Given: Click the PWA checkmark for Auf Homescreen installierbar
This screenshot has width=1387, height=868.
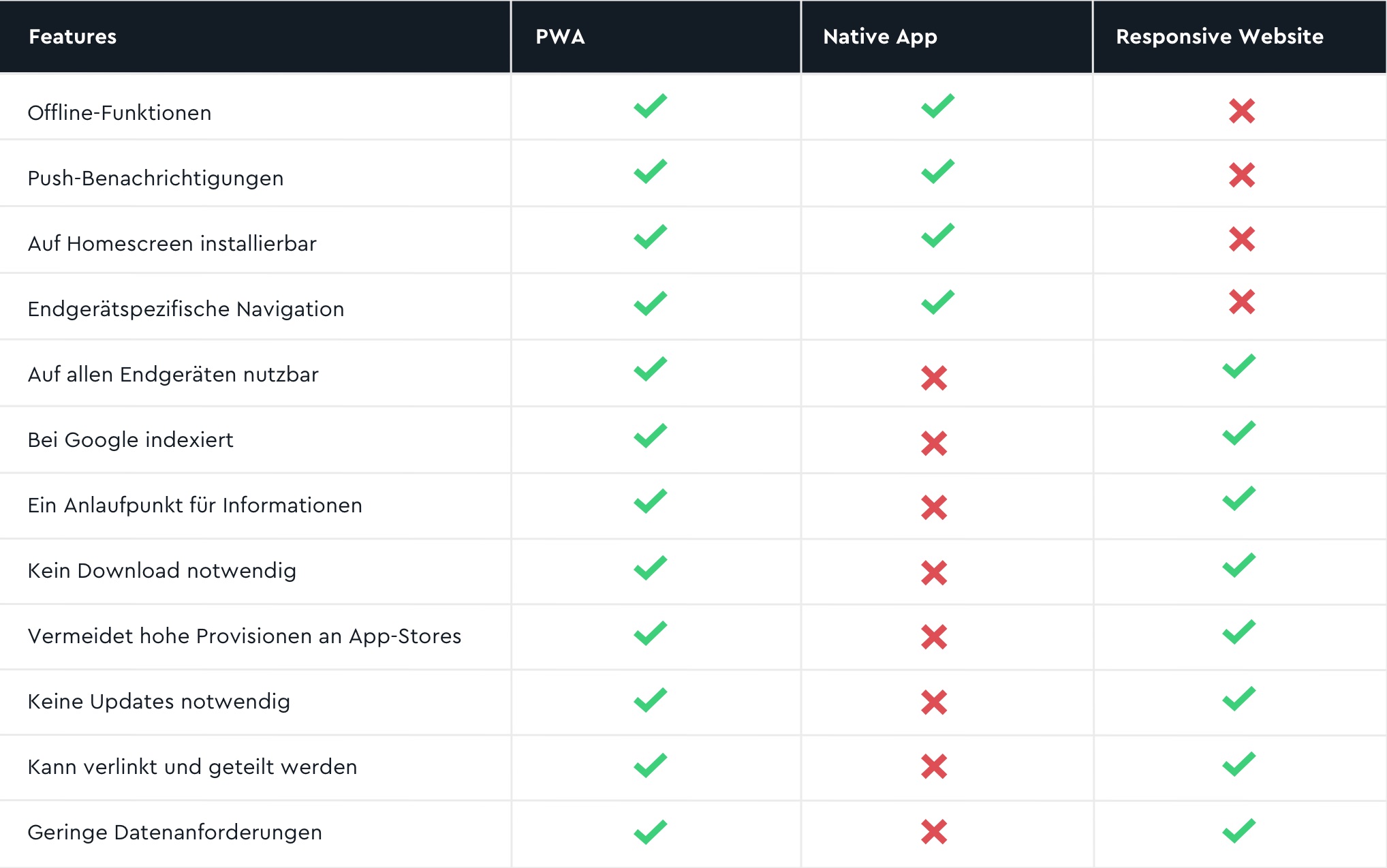Looking at the screenshot, I should [x=651, y=237].
